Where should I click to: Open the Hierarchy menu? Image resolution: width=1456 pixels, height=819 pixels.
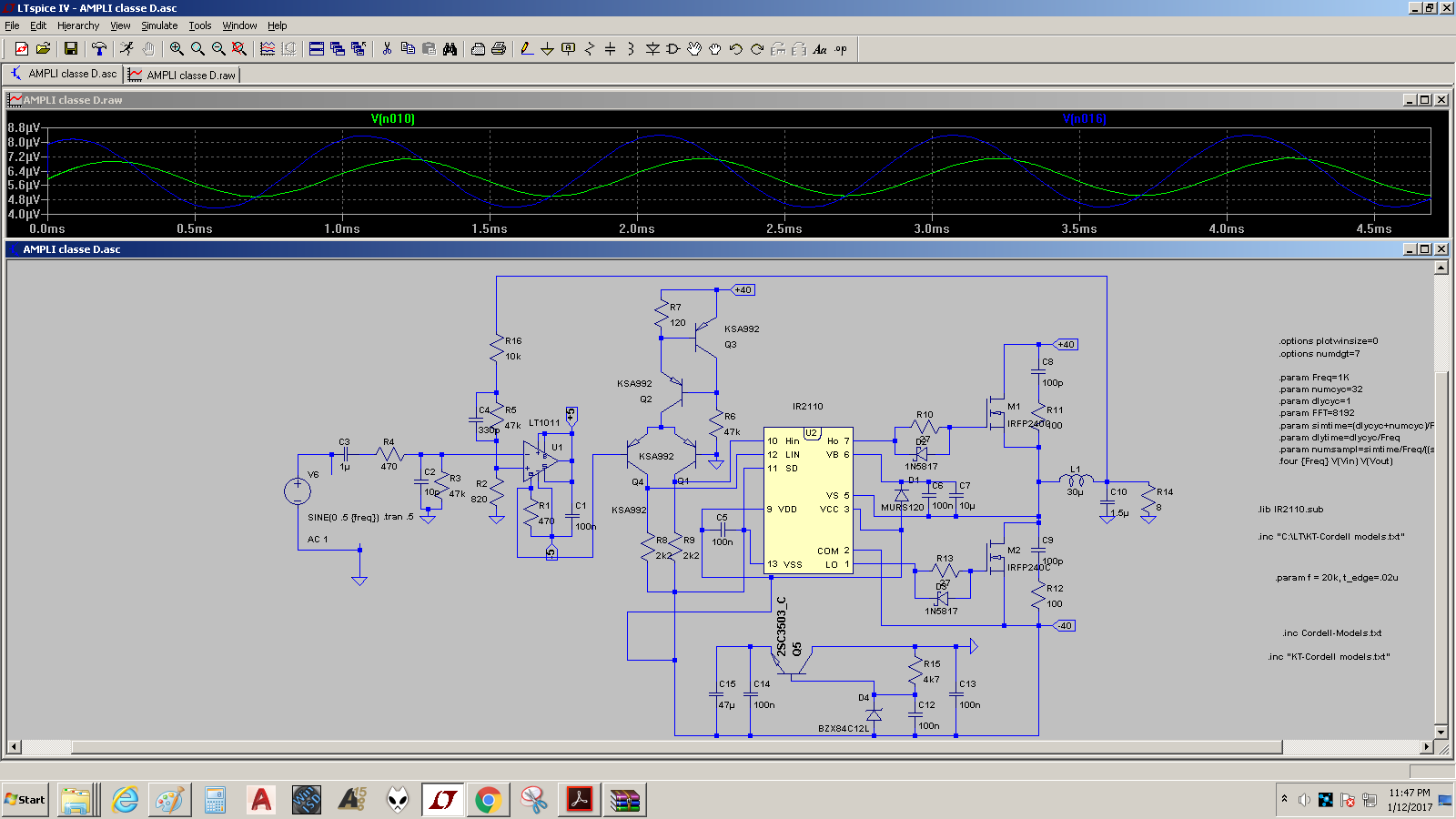point(78,25)
